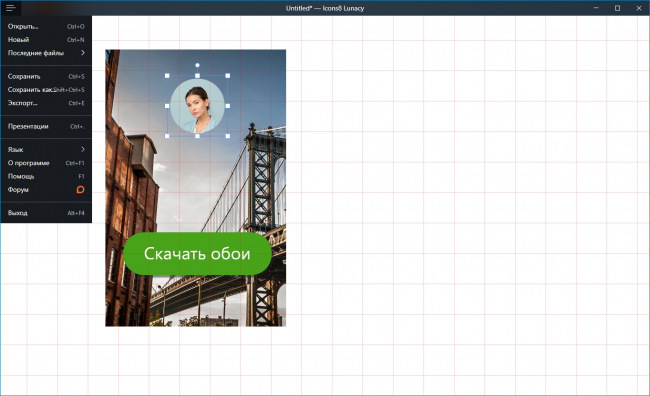The image size is (650, 396).
Task: Expand Язык language submenu
Action: [46, 150]
